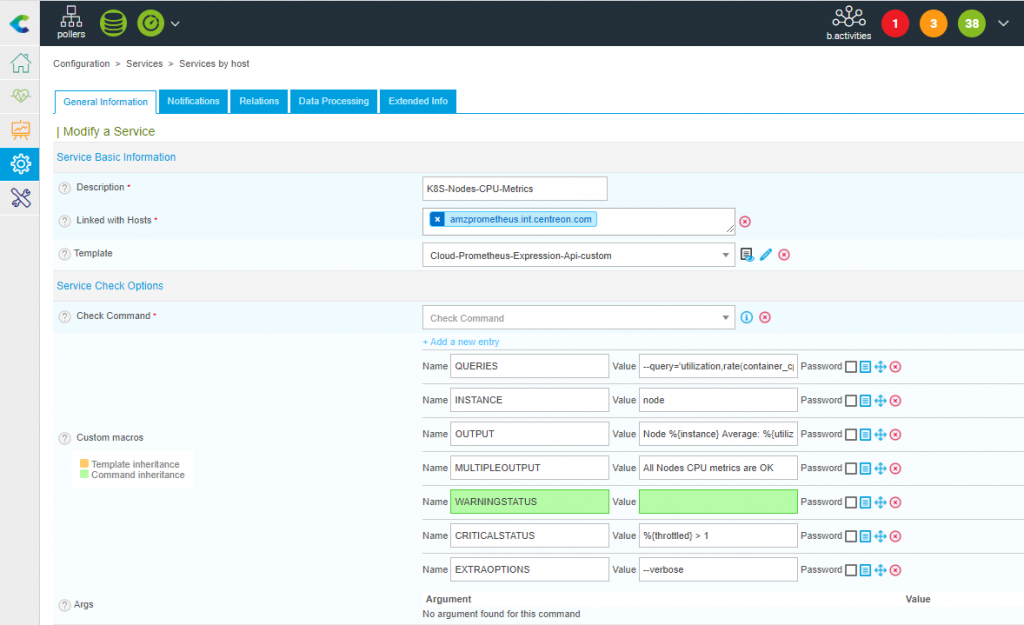Viewport: 1024px width, 625px height.
Task: Open the Administration tools sidebar icon
Action: 20,198
